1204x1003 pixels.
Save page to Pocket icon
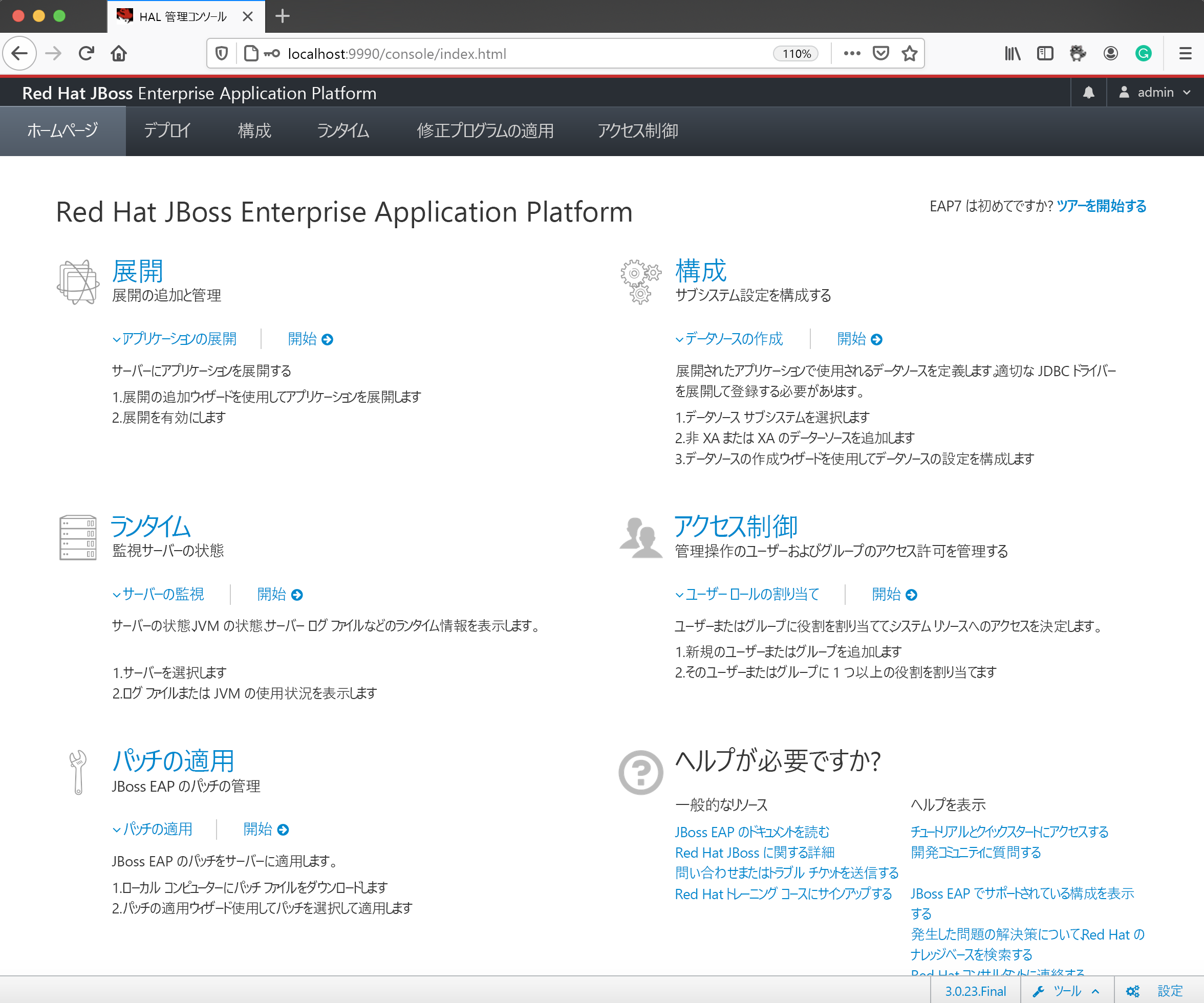pos(880,53)
